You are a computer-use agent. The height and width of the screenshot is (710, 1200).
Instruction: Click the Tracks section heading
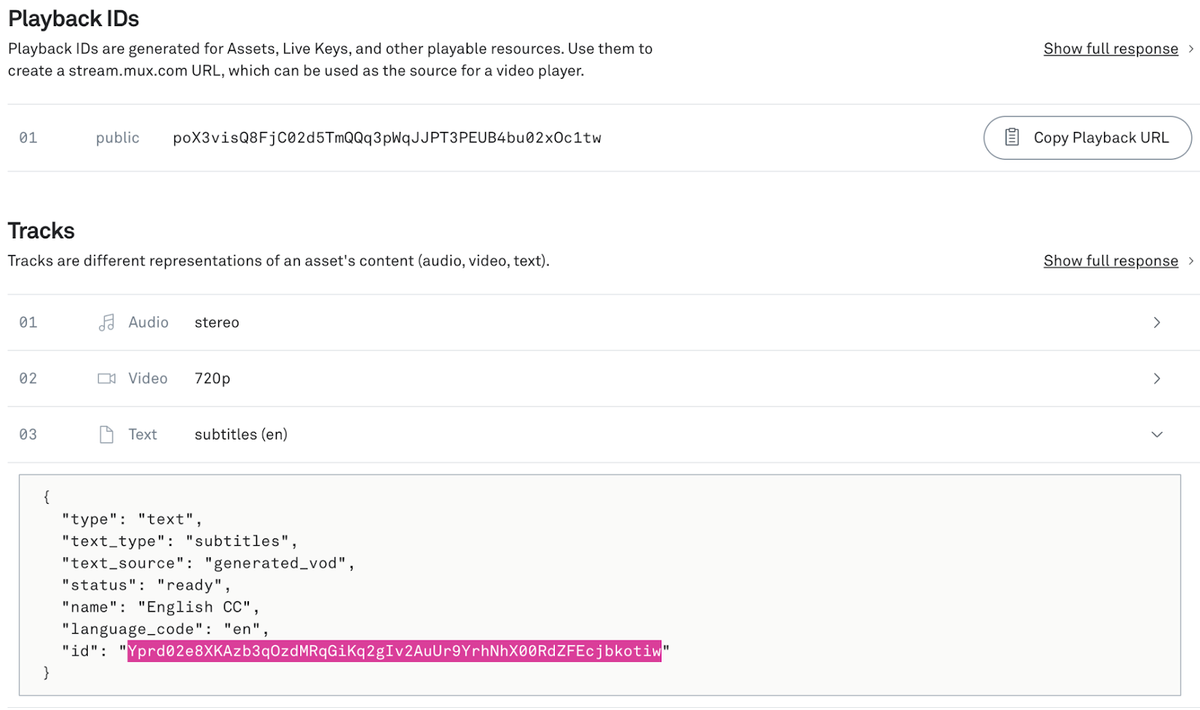[x=41, y=230]
